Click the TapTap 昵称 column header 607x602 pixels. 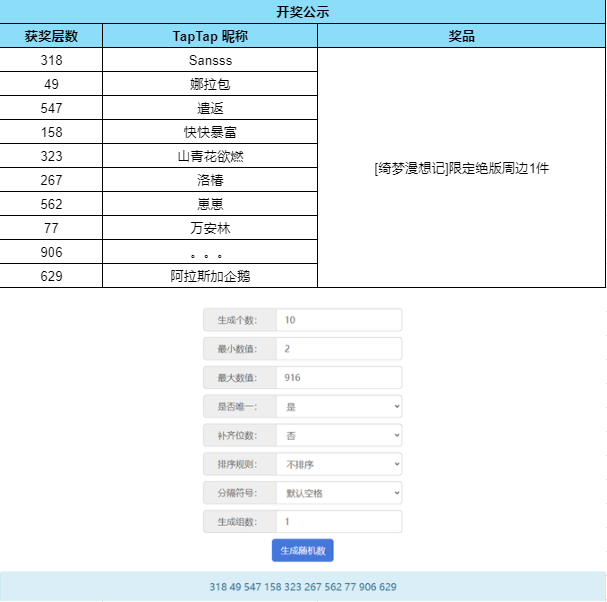[x=210, y=36]
